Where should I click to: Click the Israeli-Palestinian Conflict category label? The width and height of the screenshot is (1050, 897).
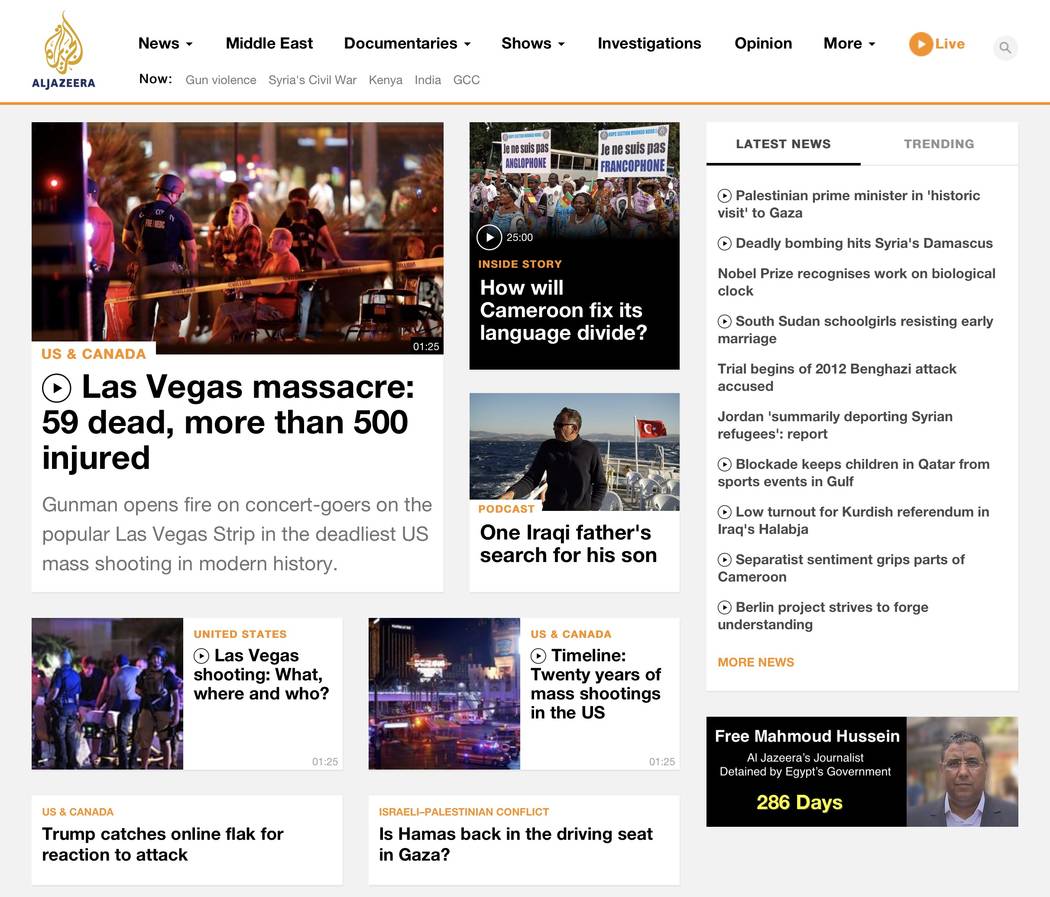pyautogui.click(x=464, y=812)
